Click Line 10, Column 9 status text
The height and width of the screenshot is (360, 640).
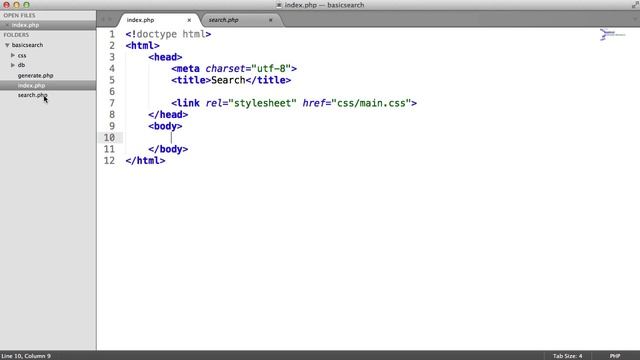26,356
